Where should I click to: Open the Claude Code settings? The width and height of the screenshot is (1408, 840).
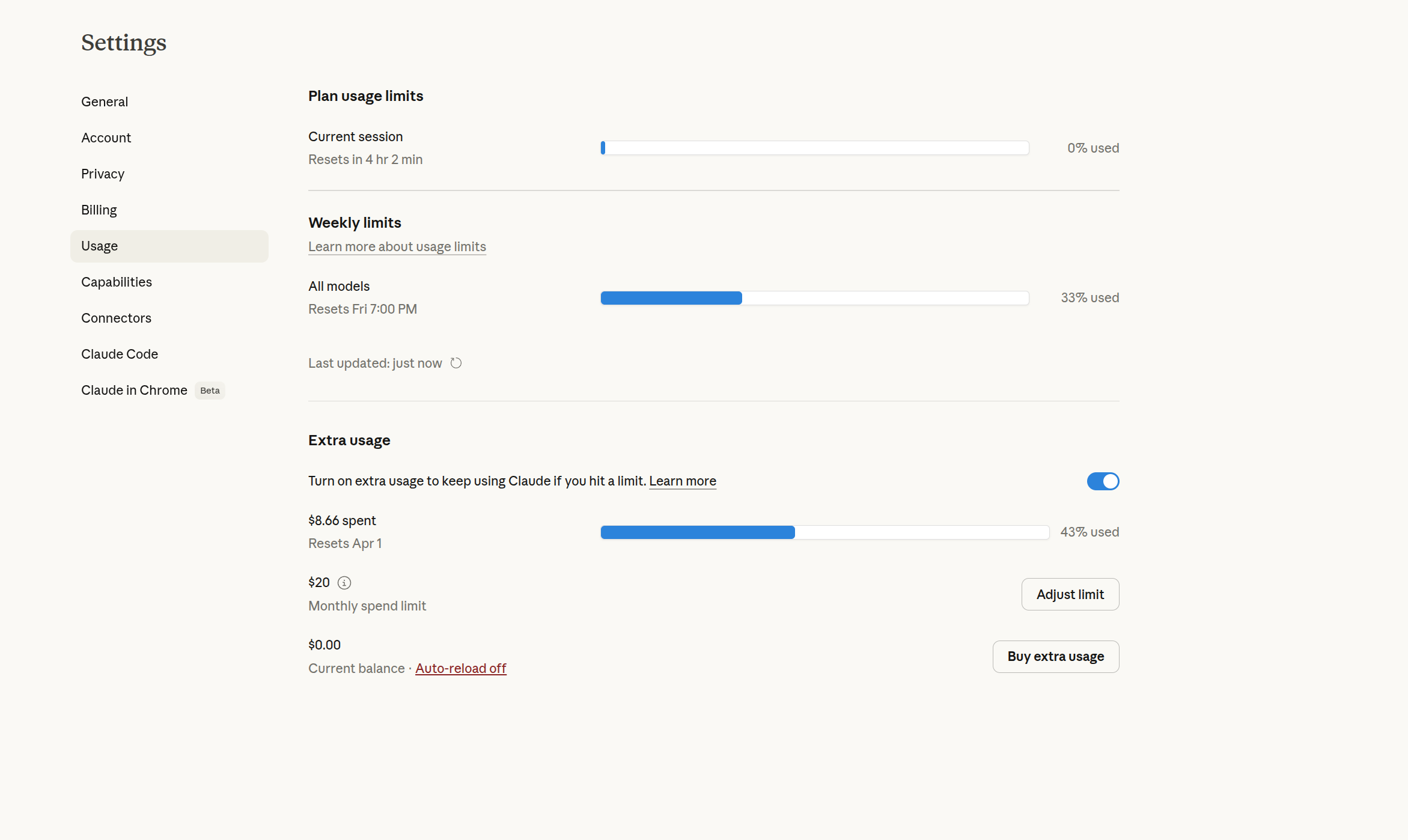tap(120, 354)
